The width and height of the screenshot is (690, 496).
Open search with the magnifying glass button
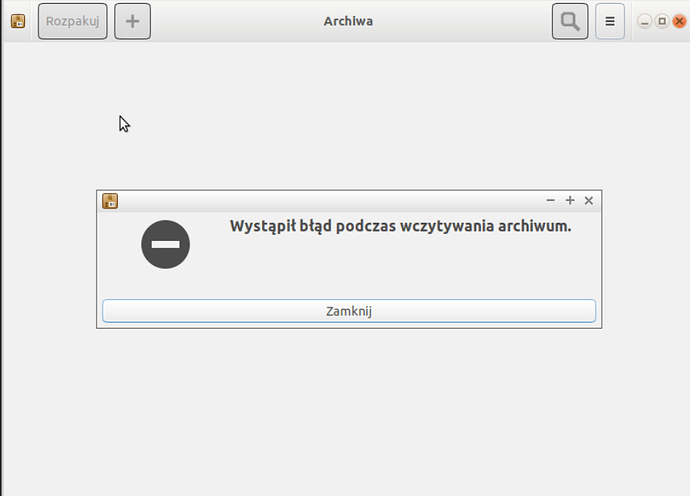pyautogui.click(x=570, y=21)
